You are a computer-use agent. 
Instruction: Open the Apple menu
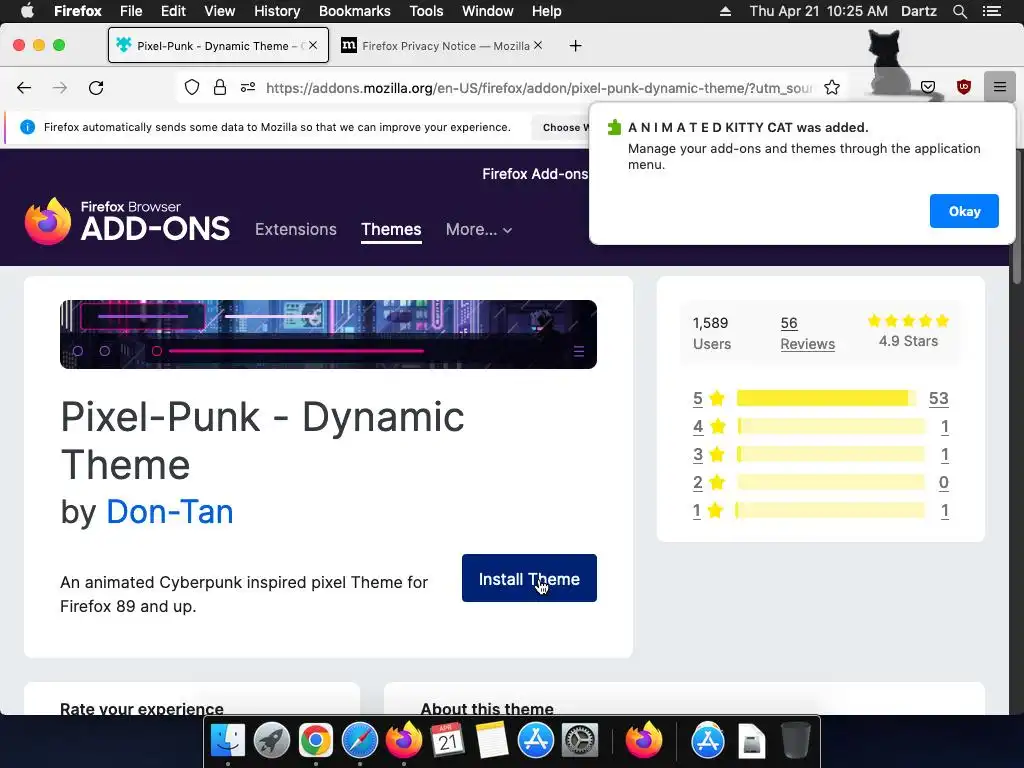[x=27, y=11]
